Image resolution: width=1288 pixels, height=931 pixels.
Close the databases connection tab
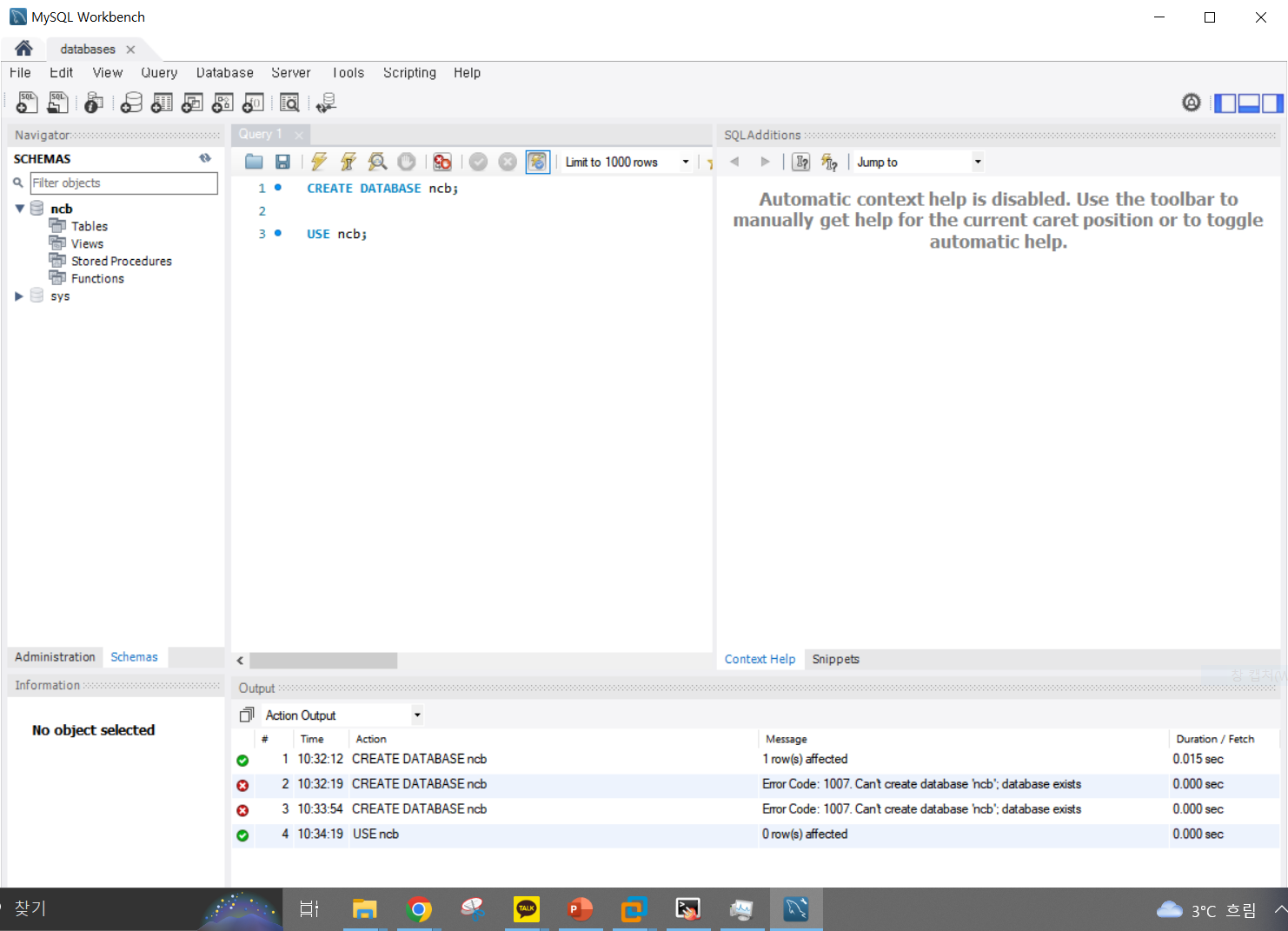pos(130,50)
